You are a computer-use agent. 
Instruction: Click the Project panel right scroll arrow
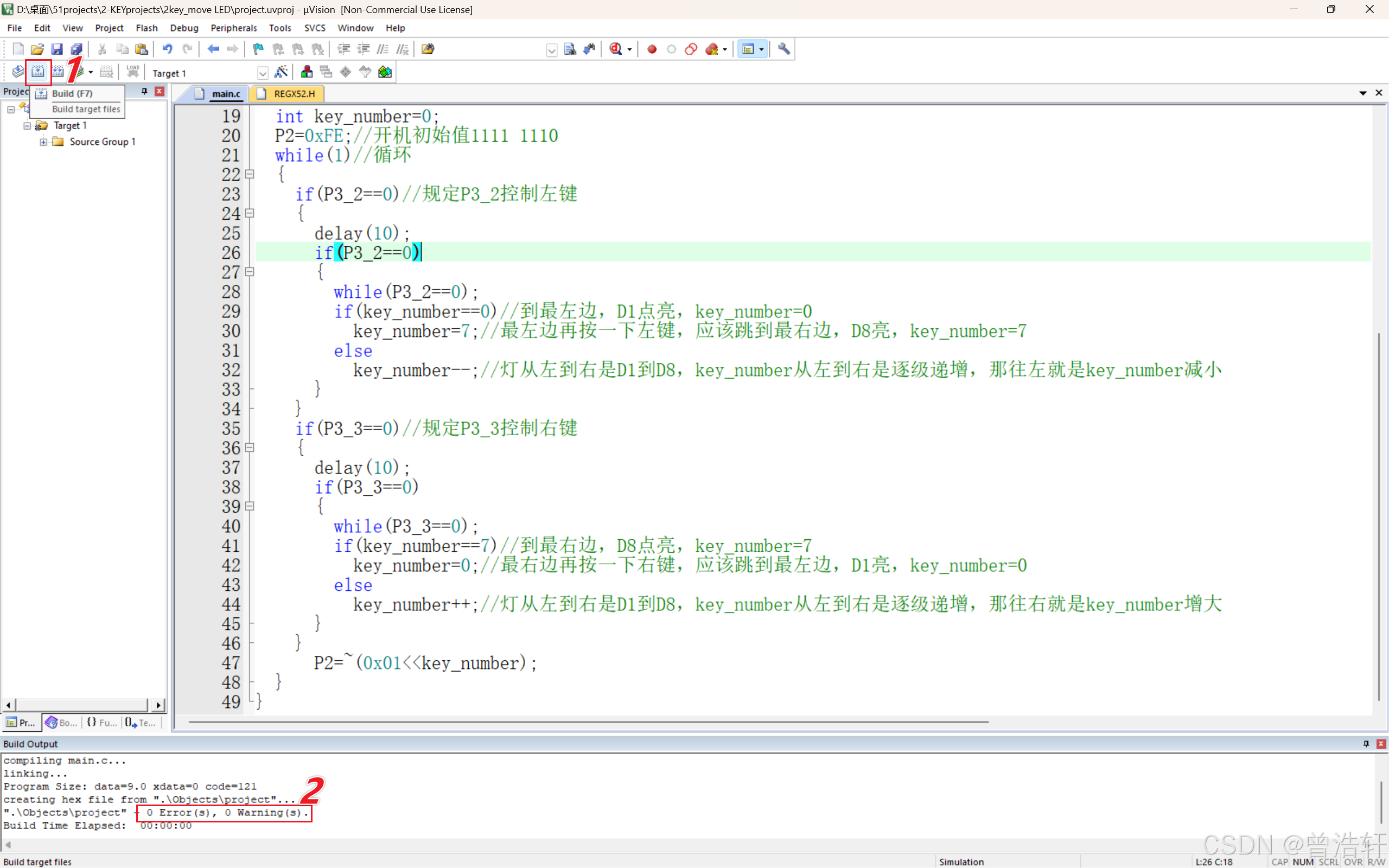[x=158, y=704]
